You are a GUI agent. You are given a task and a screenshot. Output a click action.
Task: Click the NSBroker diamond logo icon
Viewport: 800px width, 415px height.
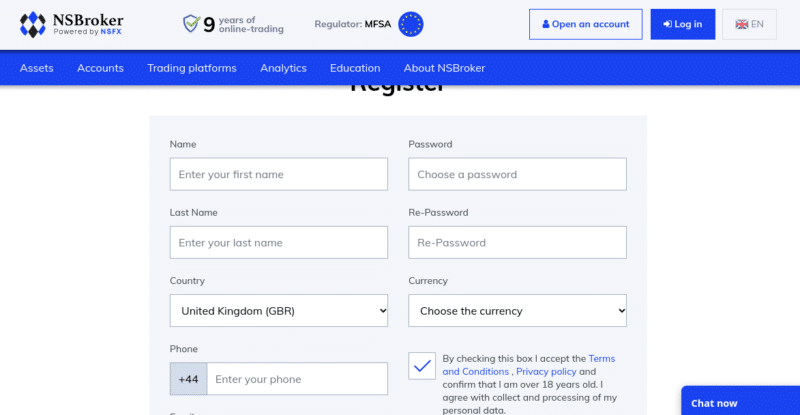[x=33, y=25]
